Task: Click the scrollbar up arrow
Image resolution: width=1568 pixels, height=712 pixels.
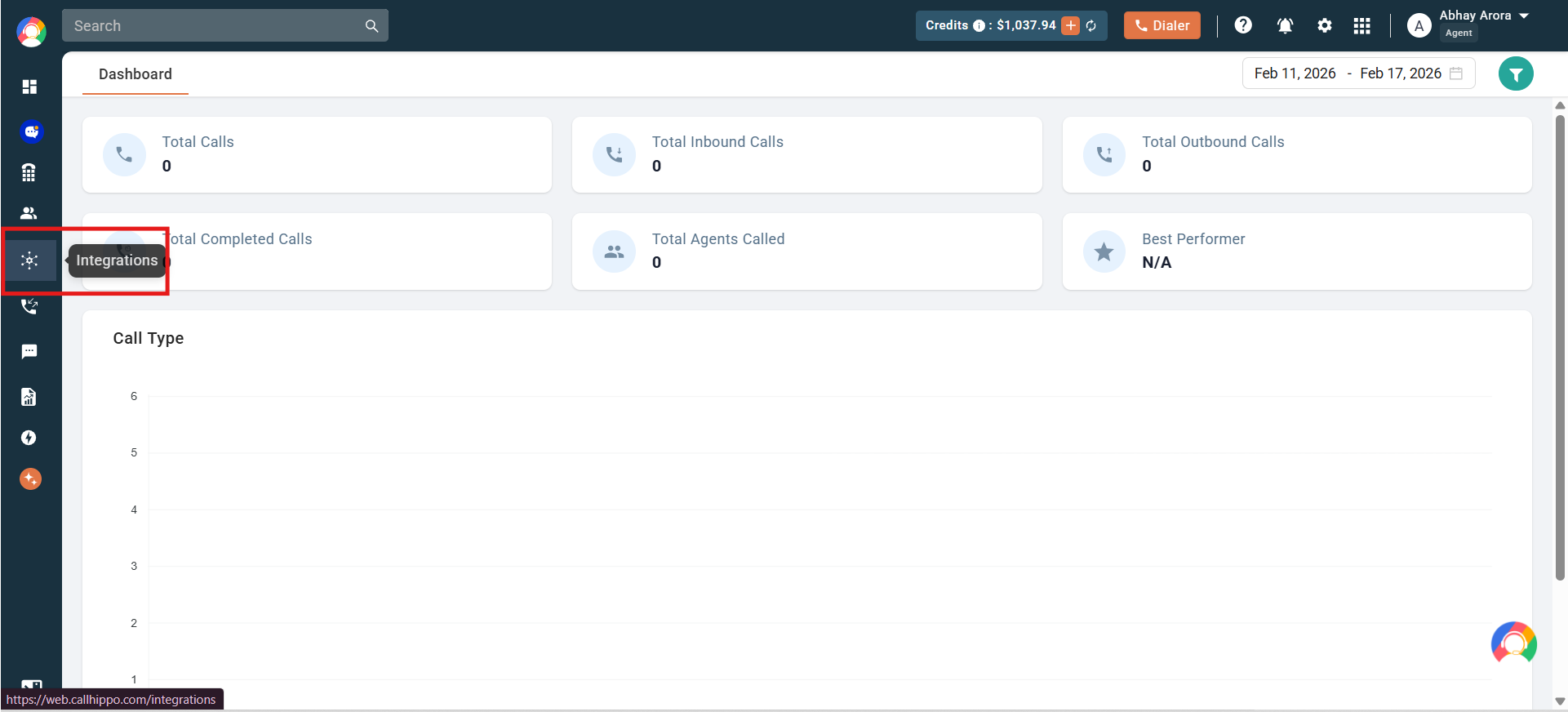Action: coord(1560,105)
